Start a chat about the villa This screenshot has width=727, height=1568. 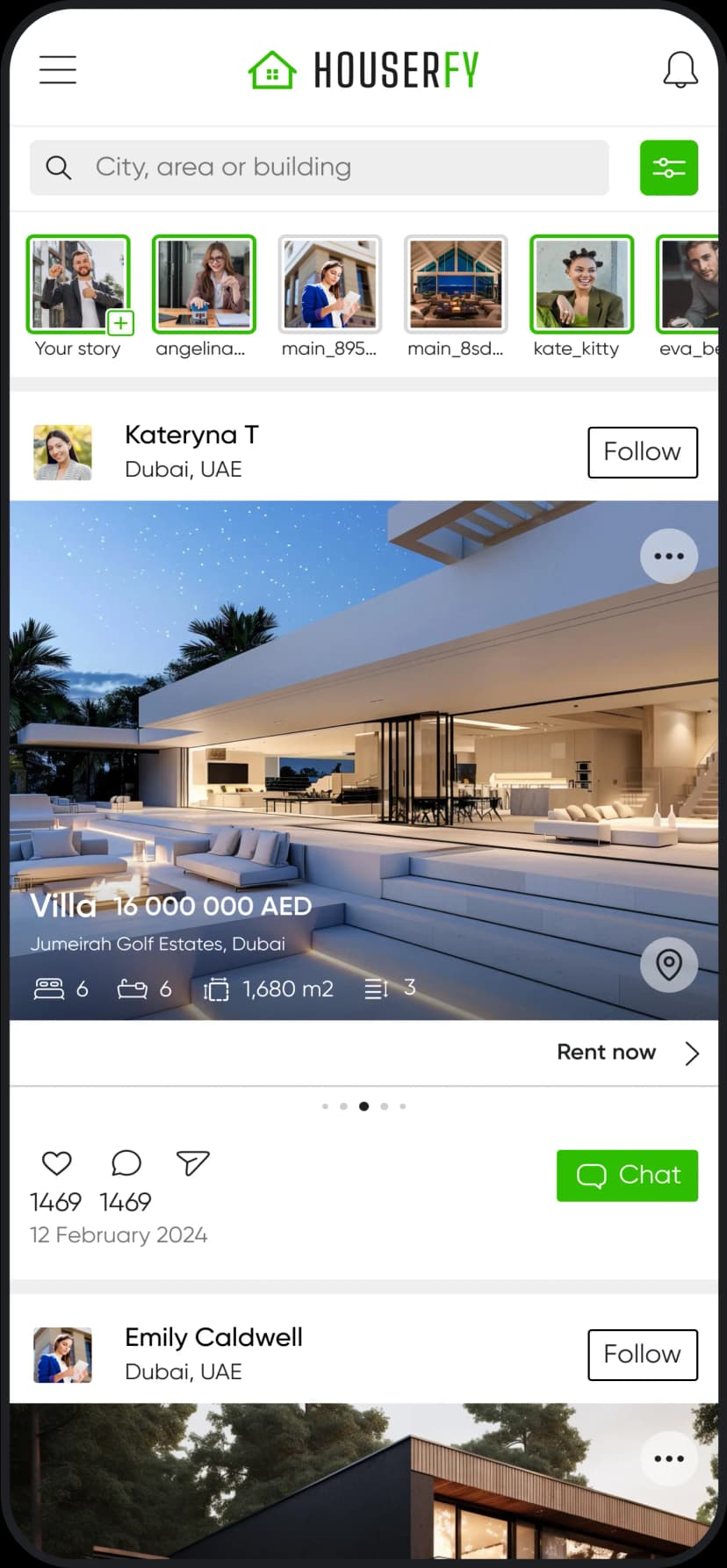pyautogui.click(x=628, y=1176)
